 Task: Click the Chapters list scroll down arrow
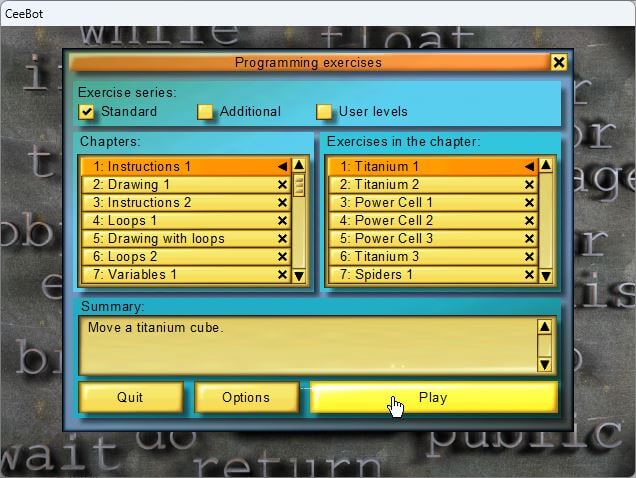(x=299, y=276)
